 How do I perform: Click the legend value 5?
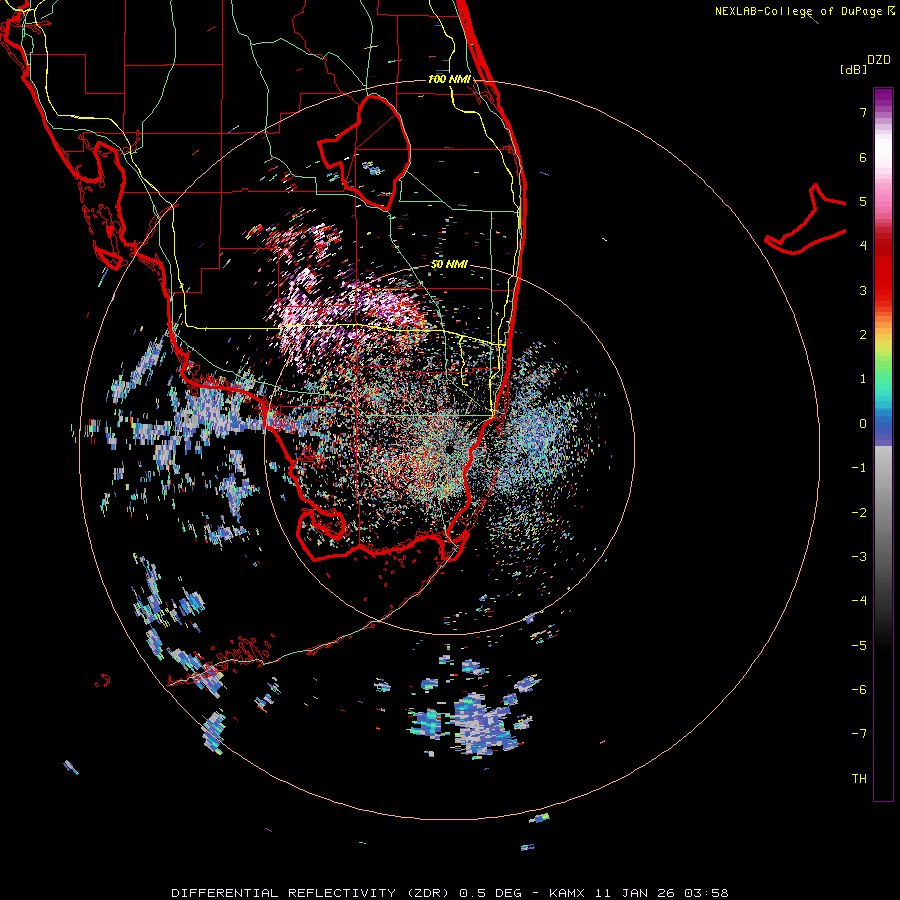coord(863,201)
